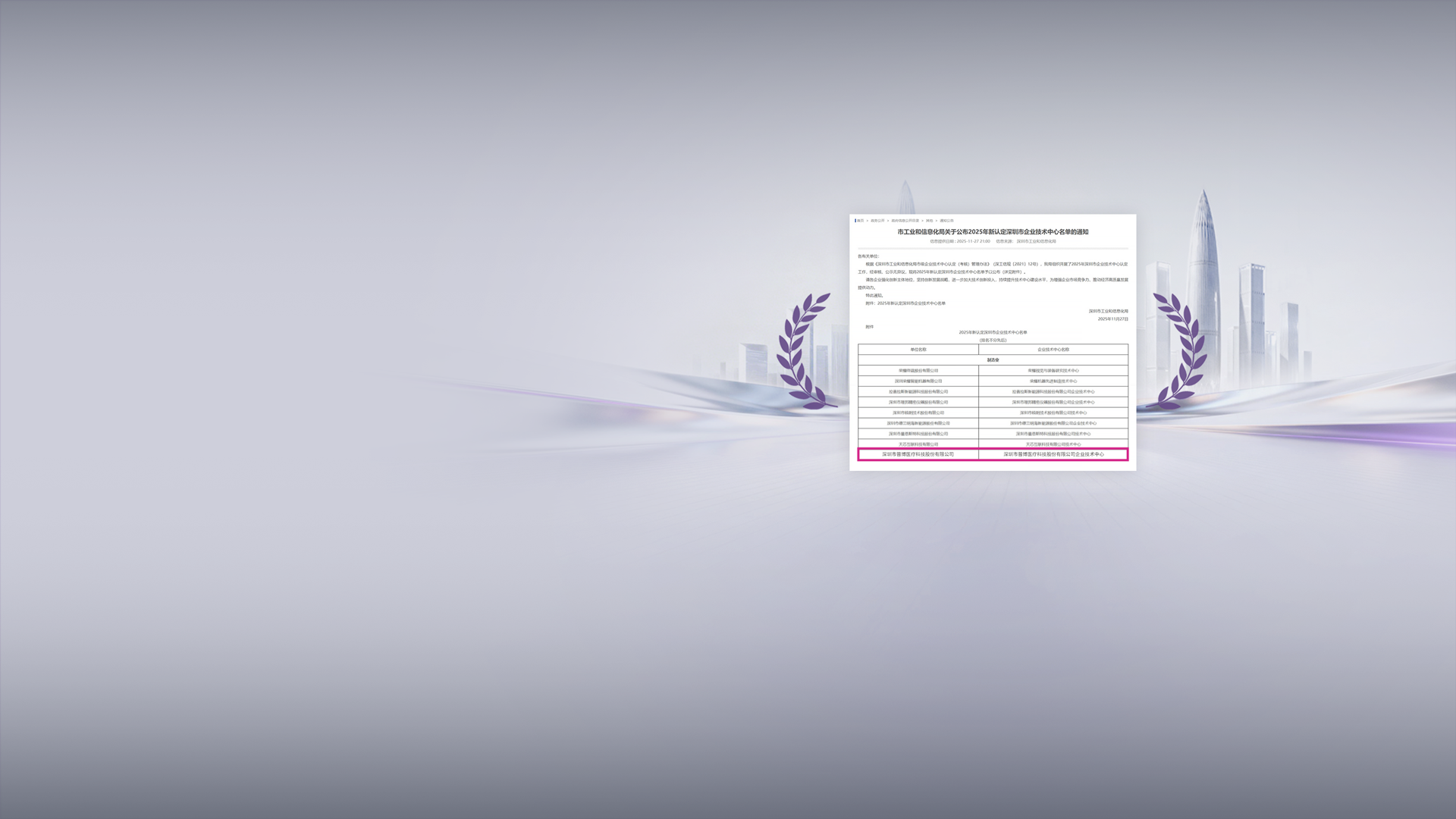
Task: Click the blue bar before 首页 breadcrumb
Action: coord(855,221)
